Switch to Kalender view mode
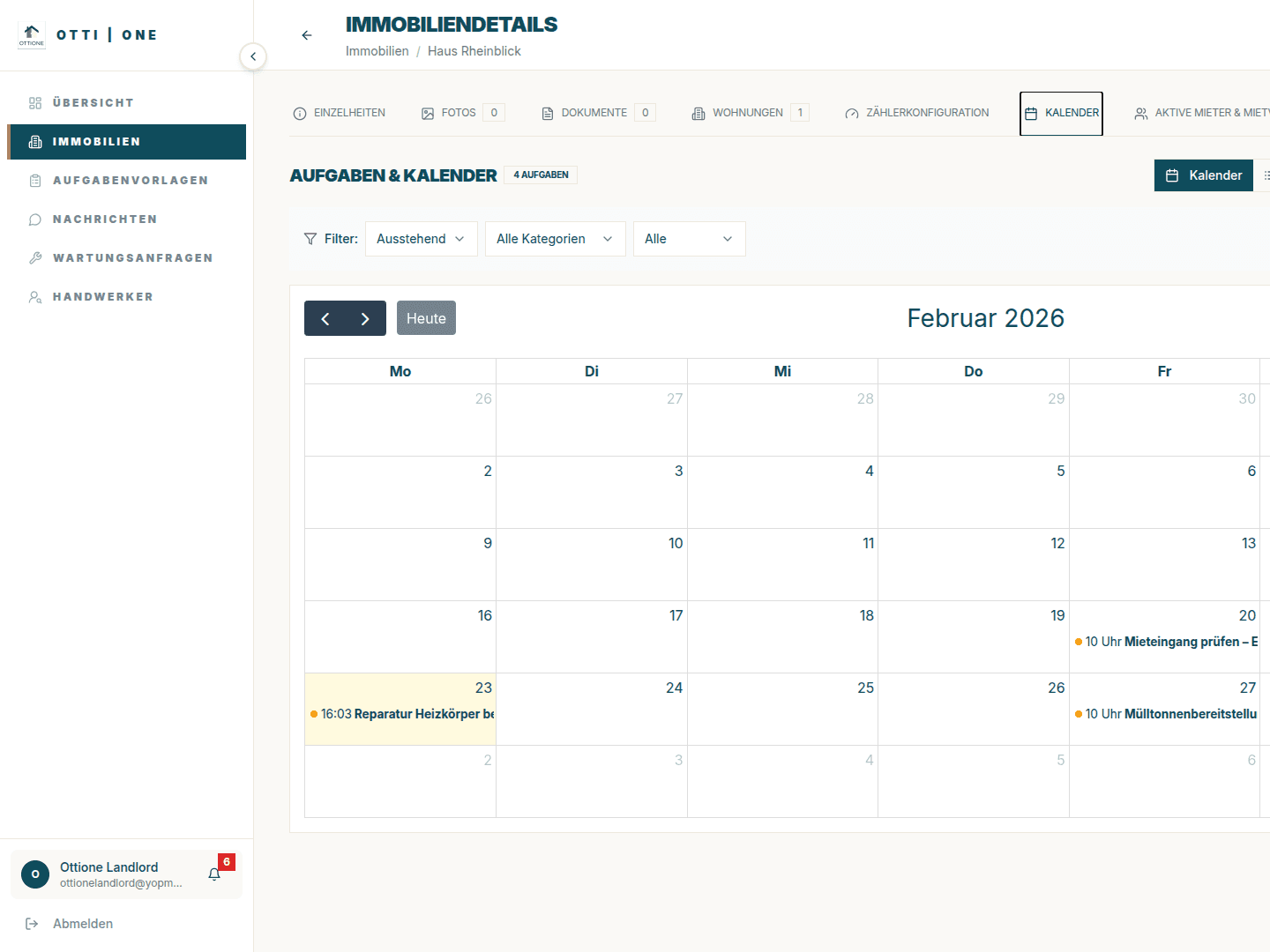The width and height of the screenshot is (1270, 952). tap(1203, 175)
